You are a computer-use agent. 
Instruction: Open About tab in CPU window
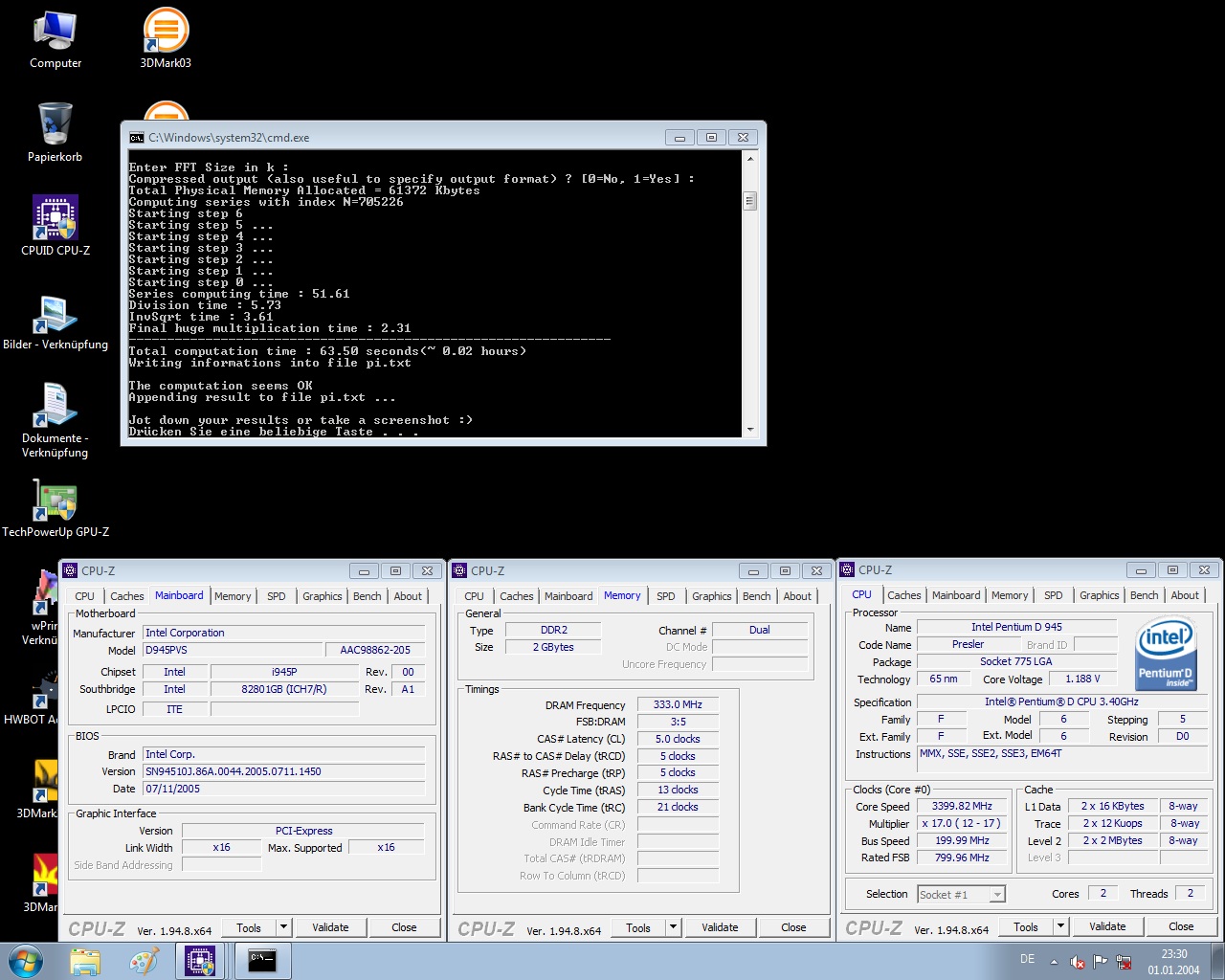click(x=1185, y=595)
